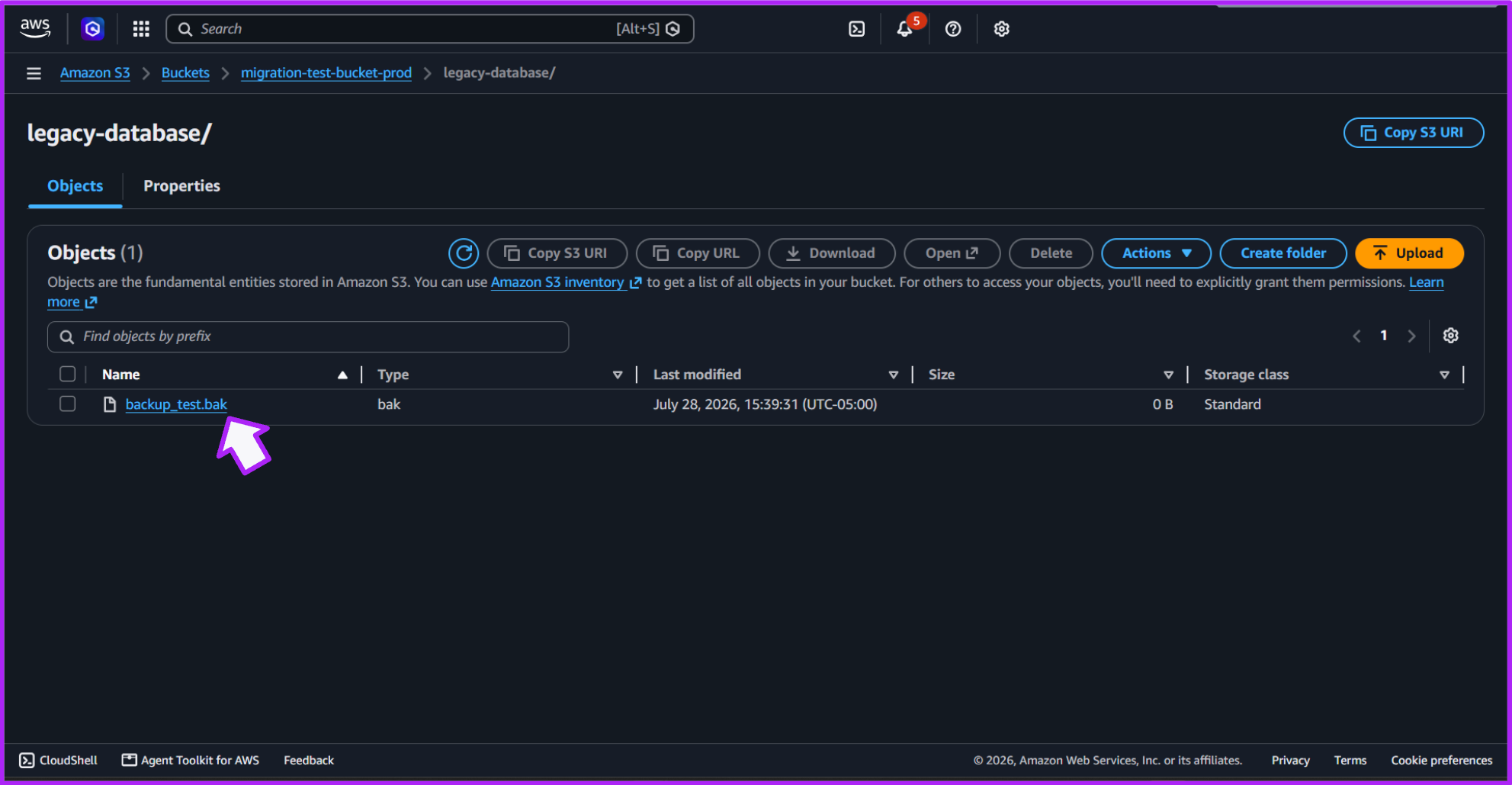Go to the next page of objects
The width and height of the screenshot is (1512, 785).
[x=1411, y=336]
